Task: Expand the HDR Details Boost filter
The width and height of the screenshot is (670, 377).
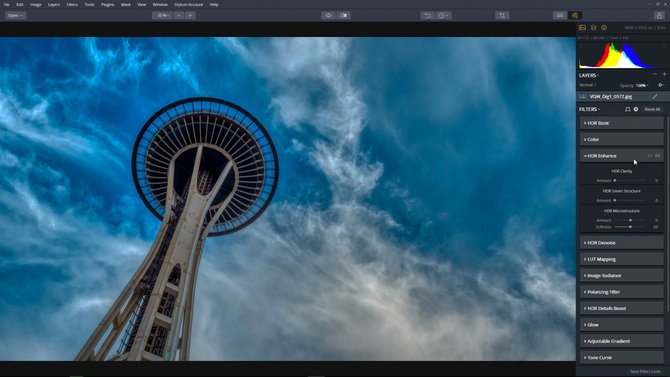Action: pyautogui.click(x=622, y=308)
